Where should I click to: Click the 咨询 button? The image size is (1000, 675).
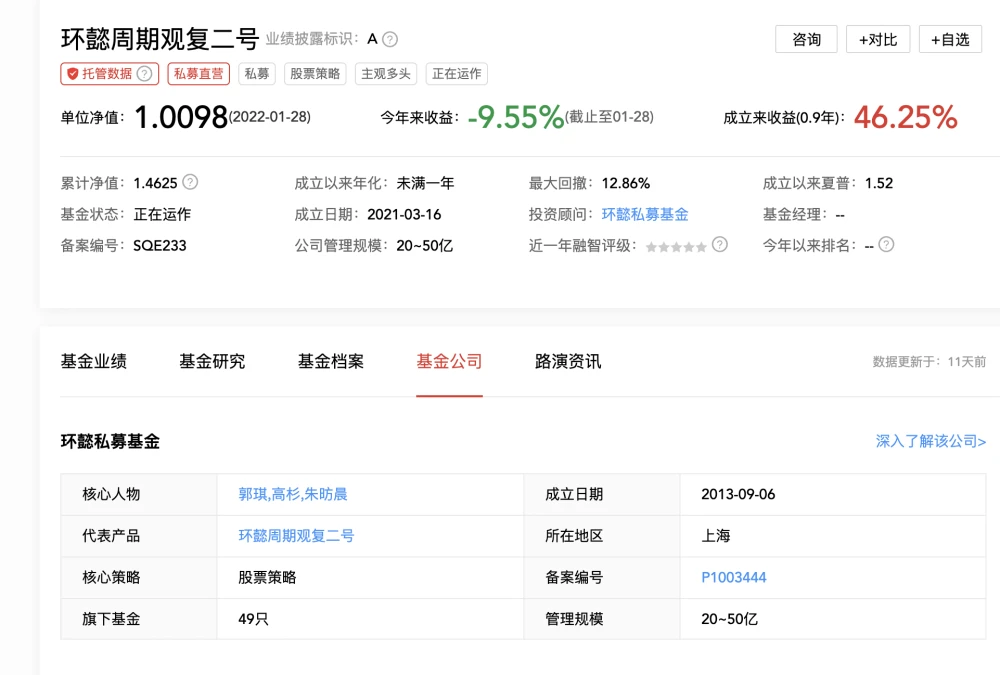[806, 40]
